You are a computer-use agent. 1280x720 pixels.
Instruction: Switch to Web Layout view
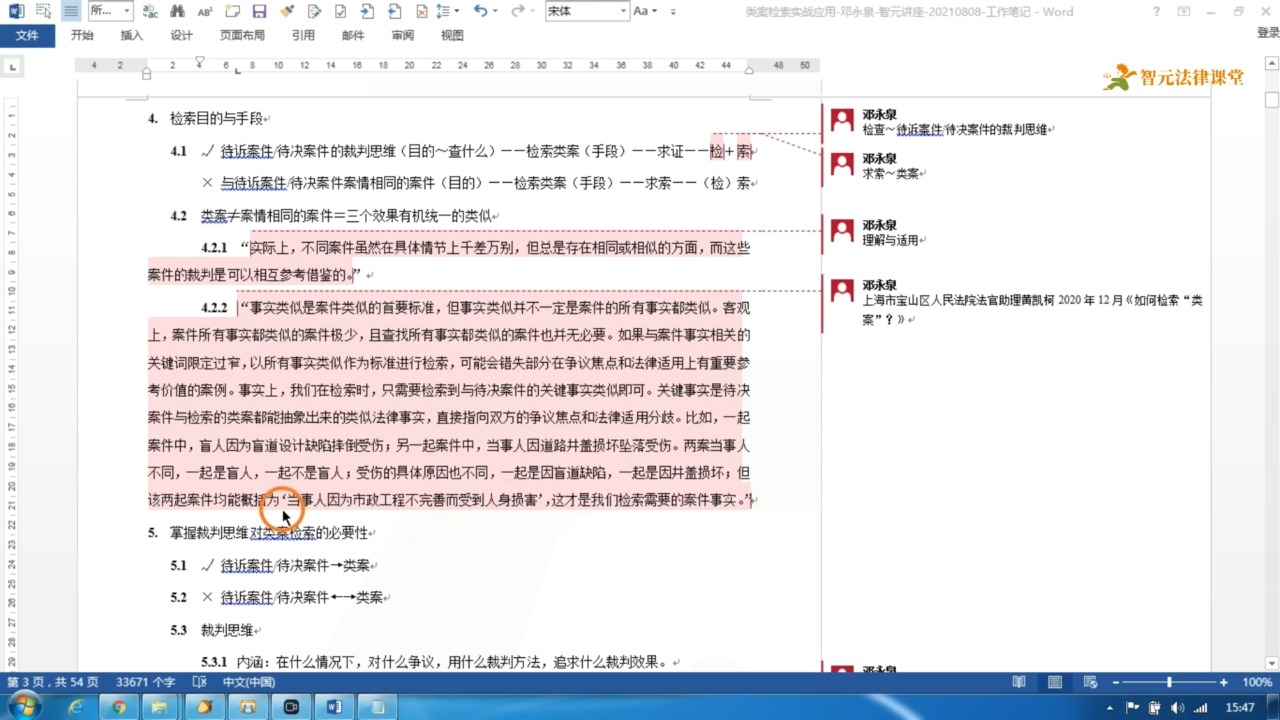pos(1091,682)
